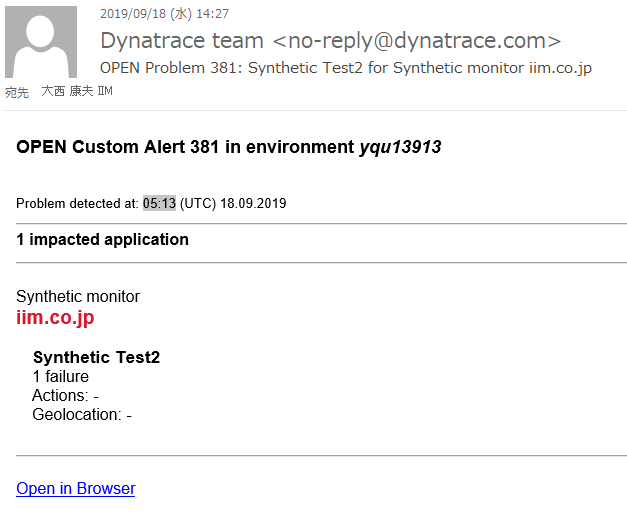The image size is (627, 525).
Task: Click the 'Synthetic monitor' label
Action: [x=78, y=296]
